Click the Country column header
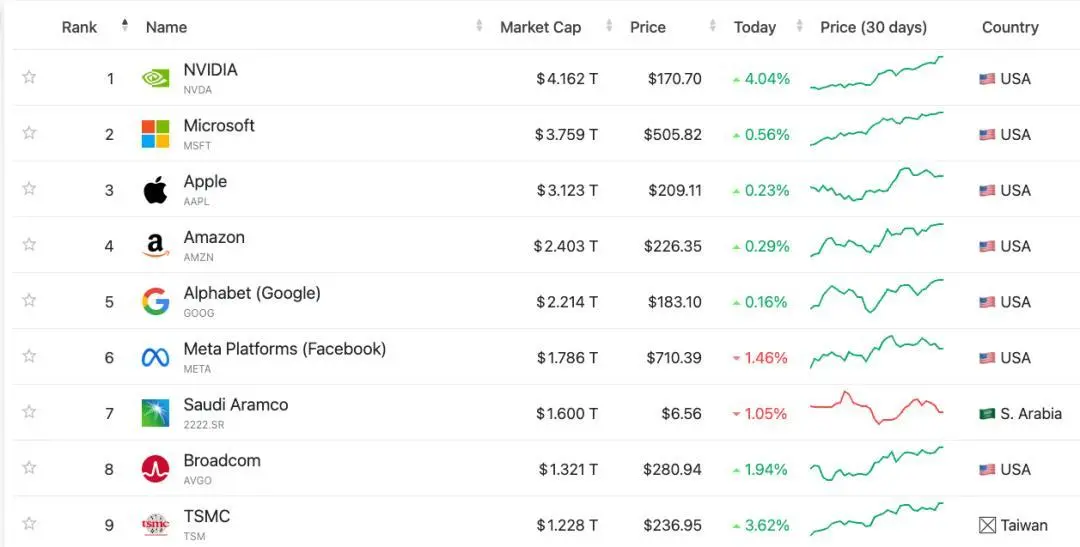Viewport: 1080px width, 547px height. coord(1010,27)
